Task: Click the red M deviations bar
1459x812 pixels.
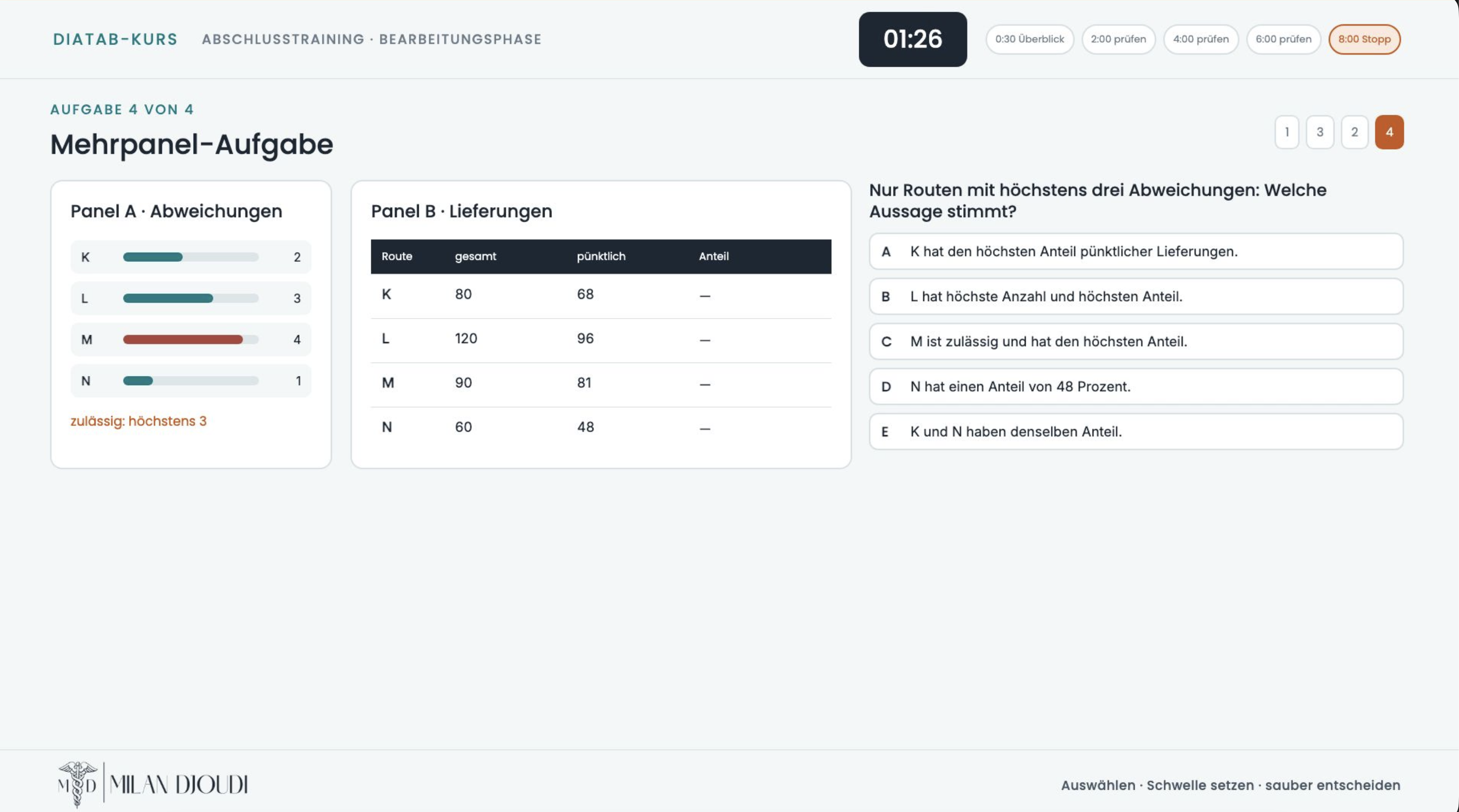Action: (x=183, y=340)
